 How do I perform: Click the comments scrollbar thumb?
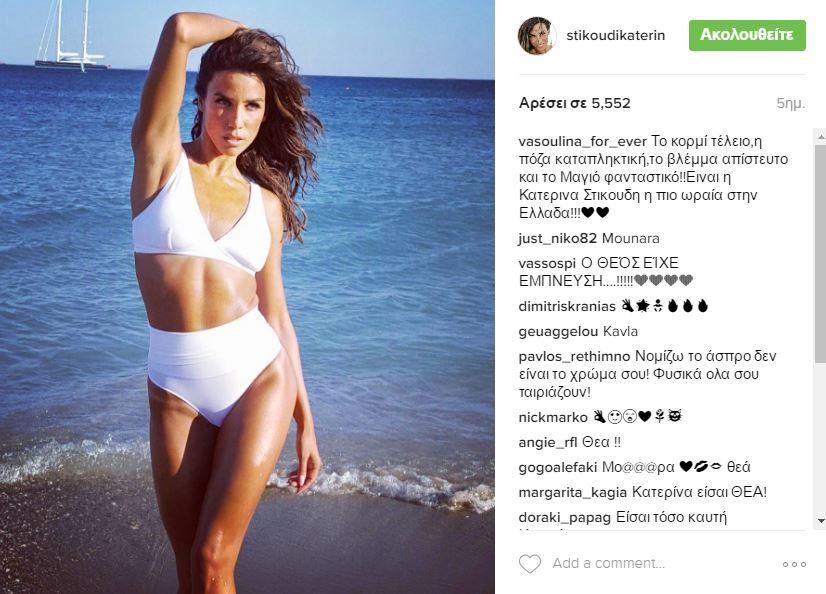(821, 253)
